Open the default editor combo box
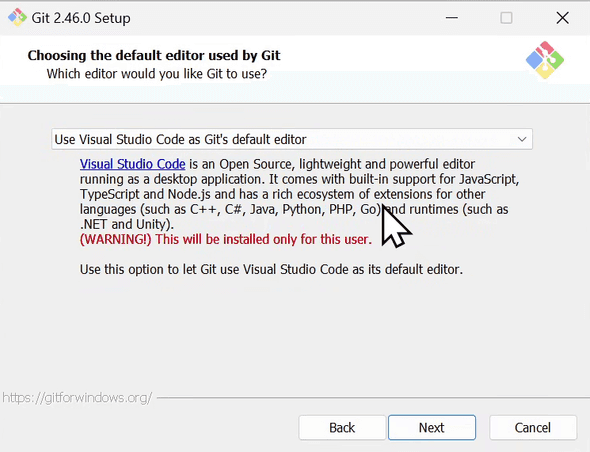Image resolution: width=590 pixels, height=452 pixels. tap(292, 139)
